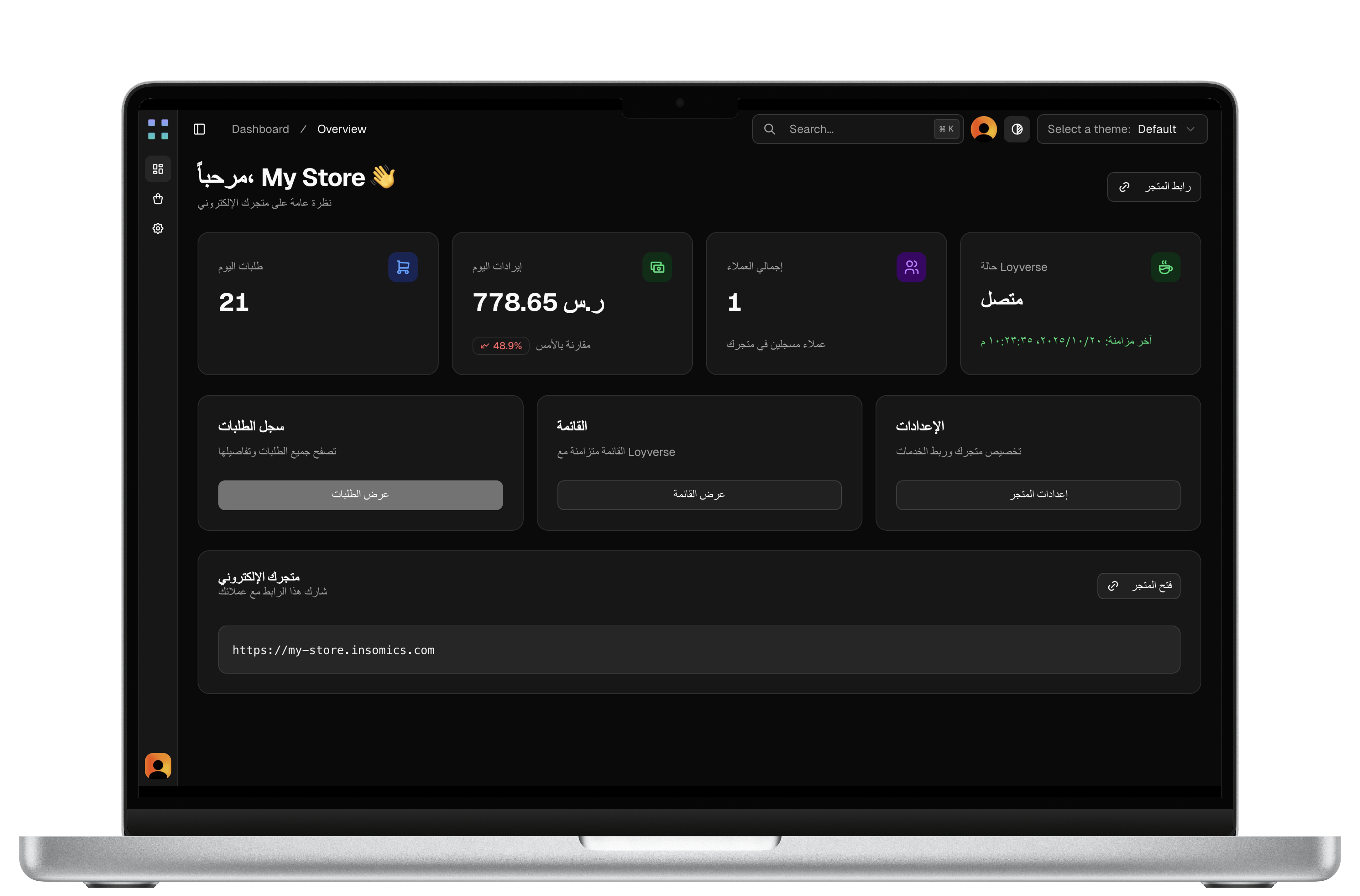
Task: Click the فتح المتجر open store button
Action: point(1138,586)
